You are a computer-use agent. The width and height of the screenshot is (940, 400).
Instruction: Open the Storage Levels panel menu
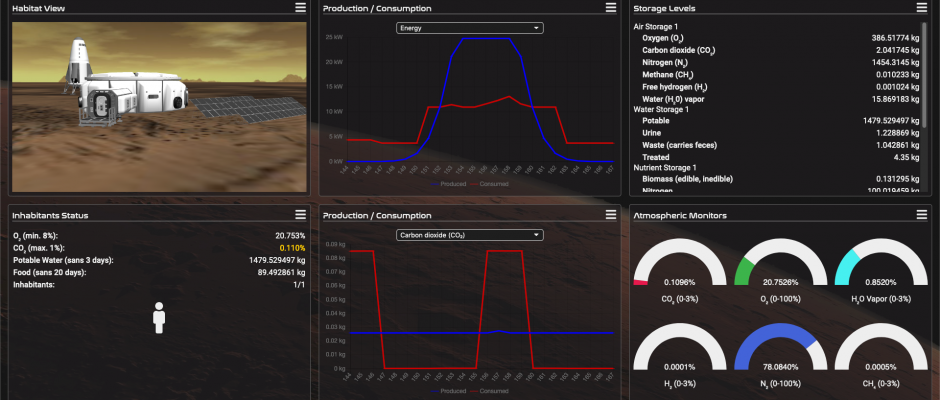(922, 8)
